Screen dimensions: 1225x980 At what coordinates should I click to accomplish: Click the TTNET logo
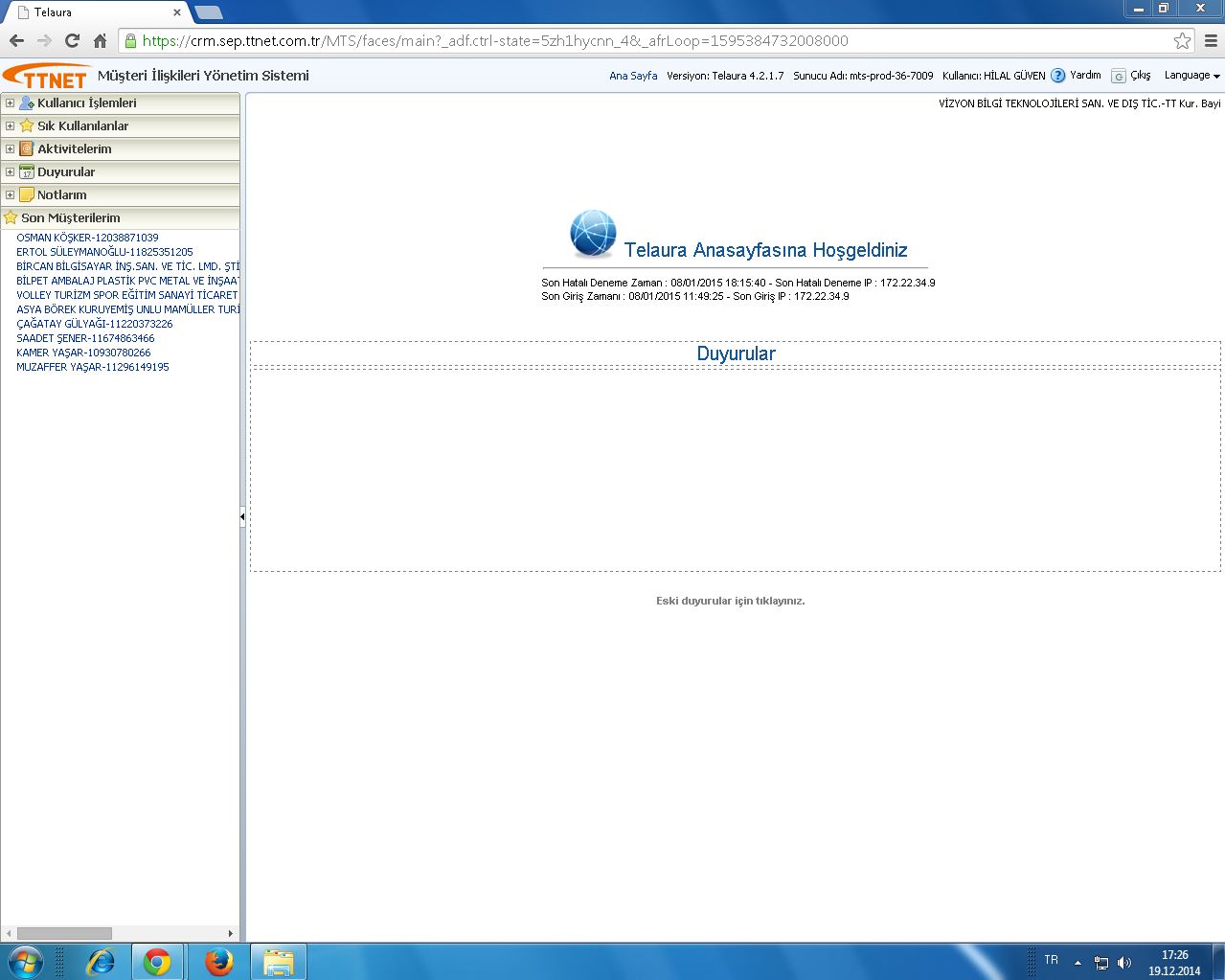[46, 76]
